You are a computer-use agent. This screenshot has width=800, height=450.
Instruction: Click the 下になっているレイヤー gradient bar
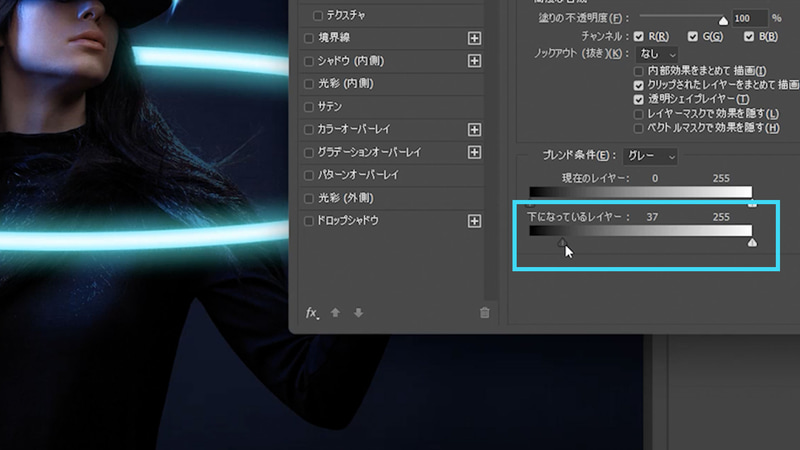[640, 231]
